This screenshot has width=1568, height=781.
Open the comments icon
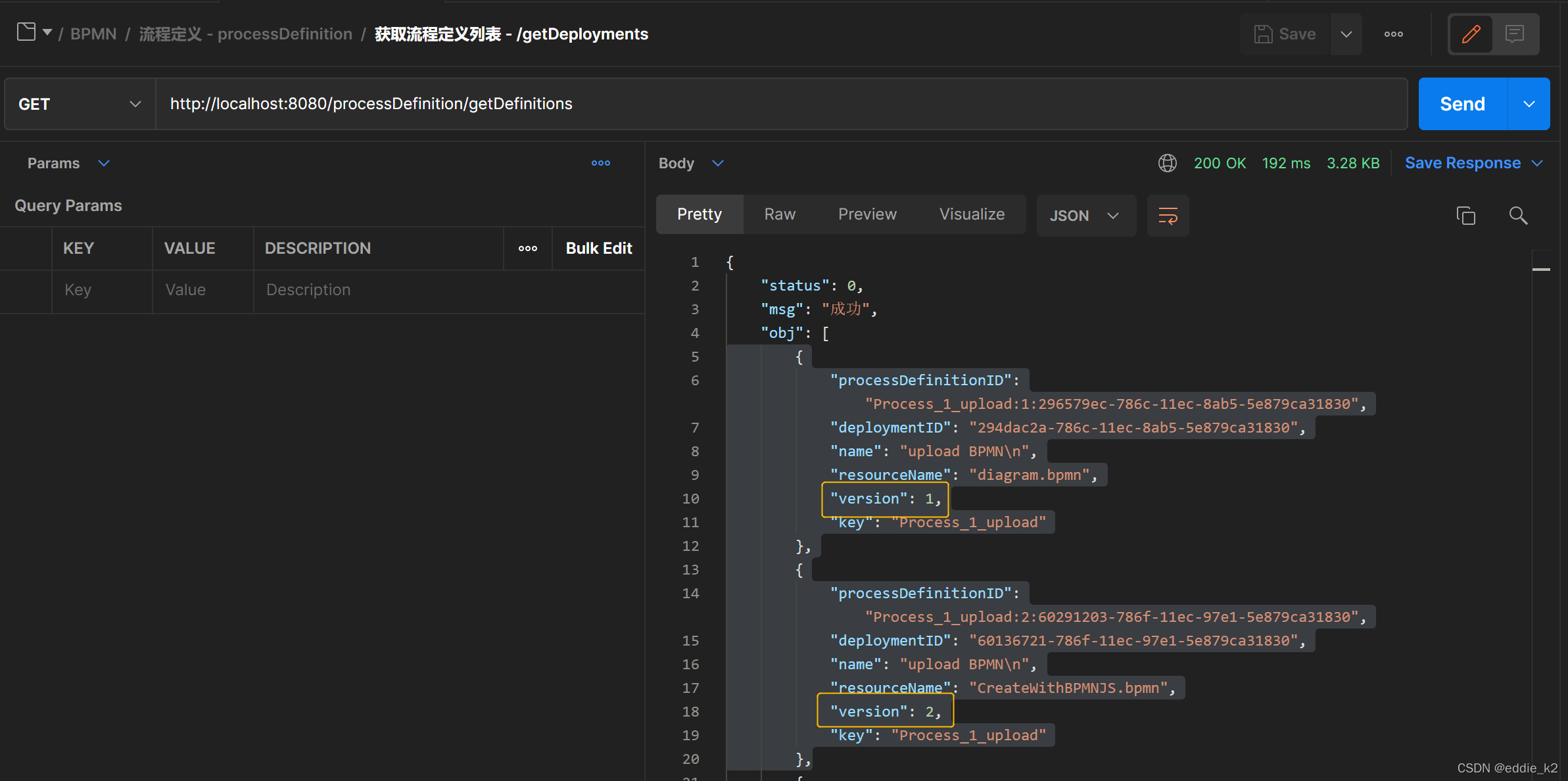(1515, 34)
